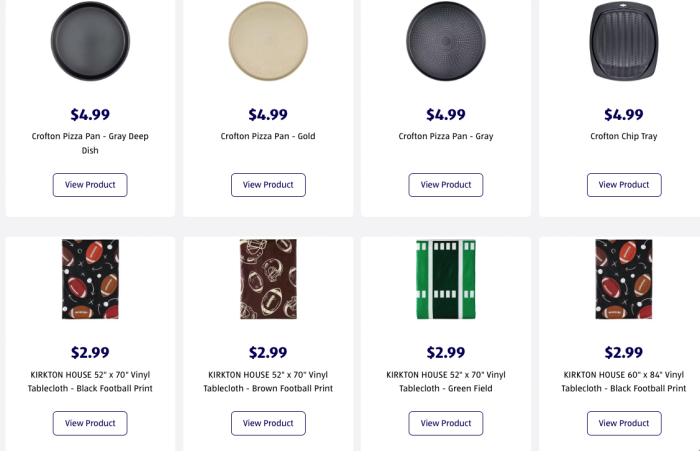Click the Gray Deep Dish pizza pan image
700x451 pixels.
(90, 41)
